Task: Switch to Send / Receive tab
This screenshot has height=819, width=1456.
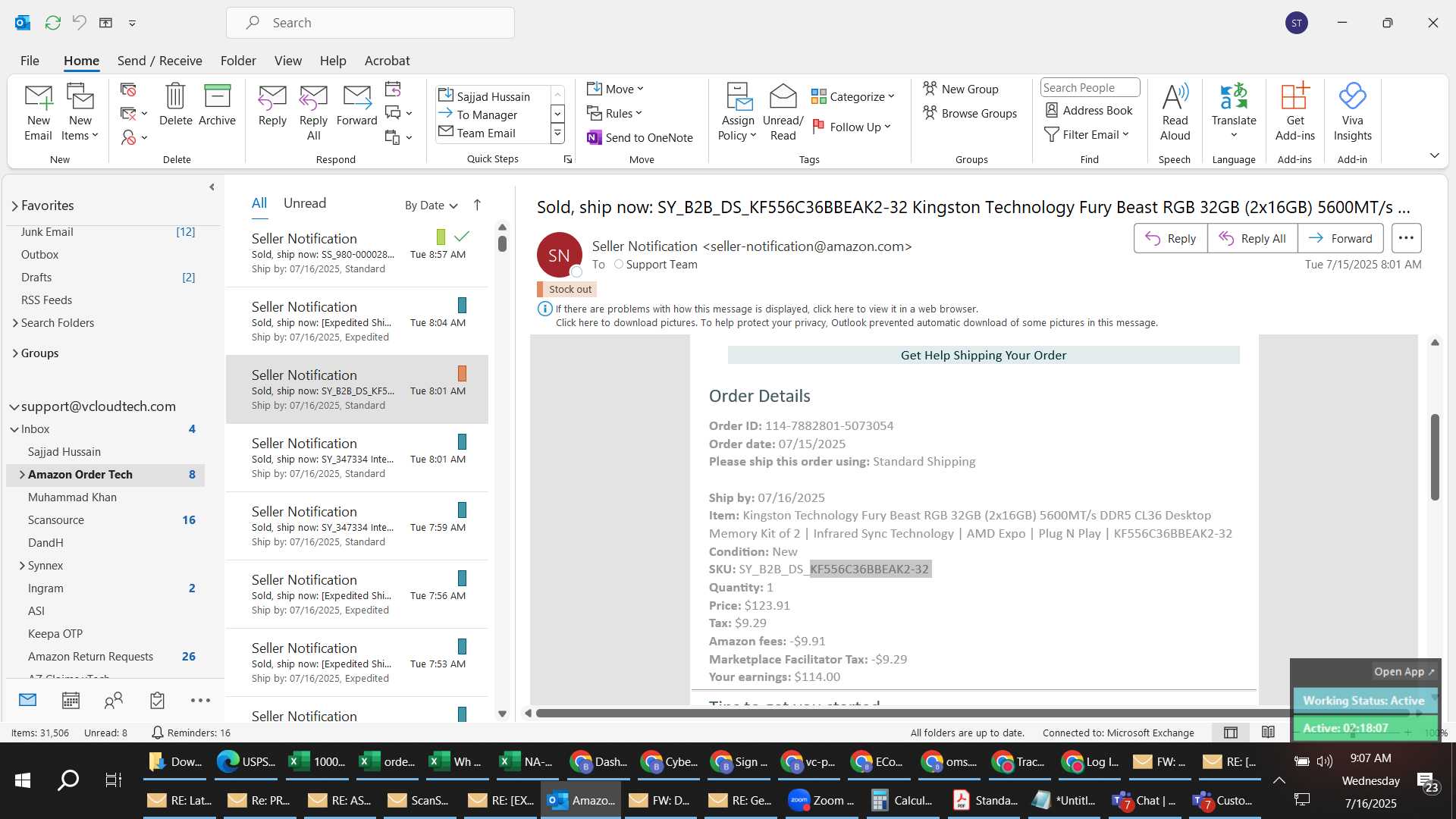Action: (159, 61)
